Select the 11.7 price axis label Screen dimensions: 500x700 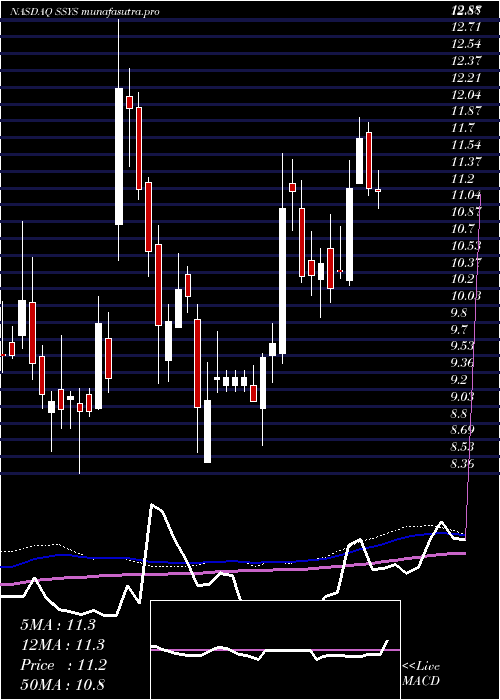click(x=462, y=129)
